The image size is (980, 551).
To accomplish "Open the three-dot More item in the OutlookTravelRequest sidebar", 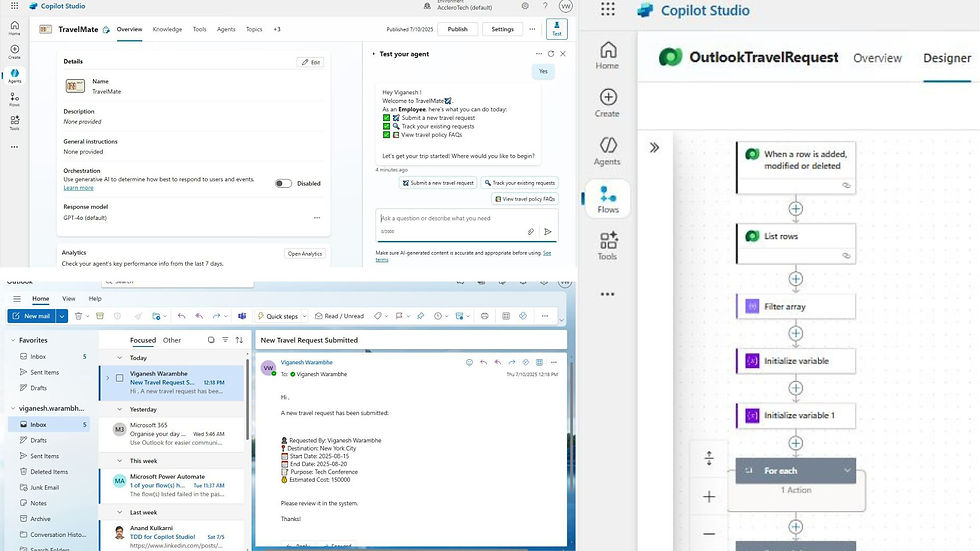I will pos(608,294).
